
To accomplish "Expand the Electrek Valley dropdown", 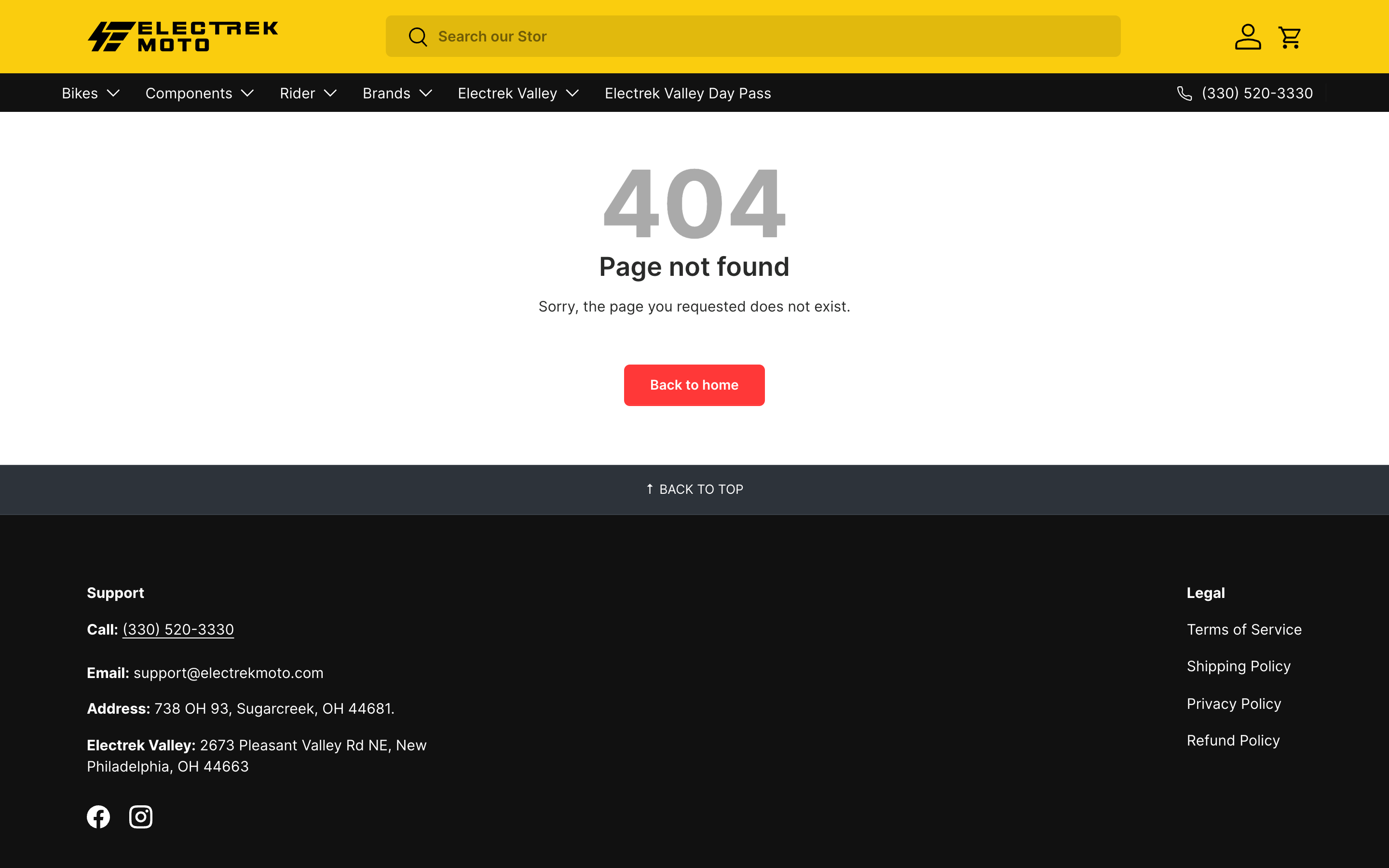I will (517, 93).
